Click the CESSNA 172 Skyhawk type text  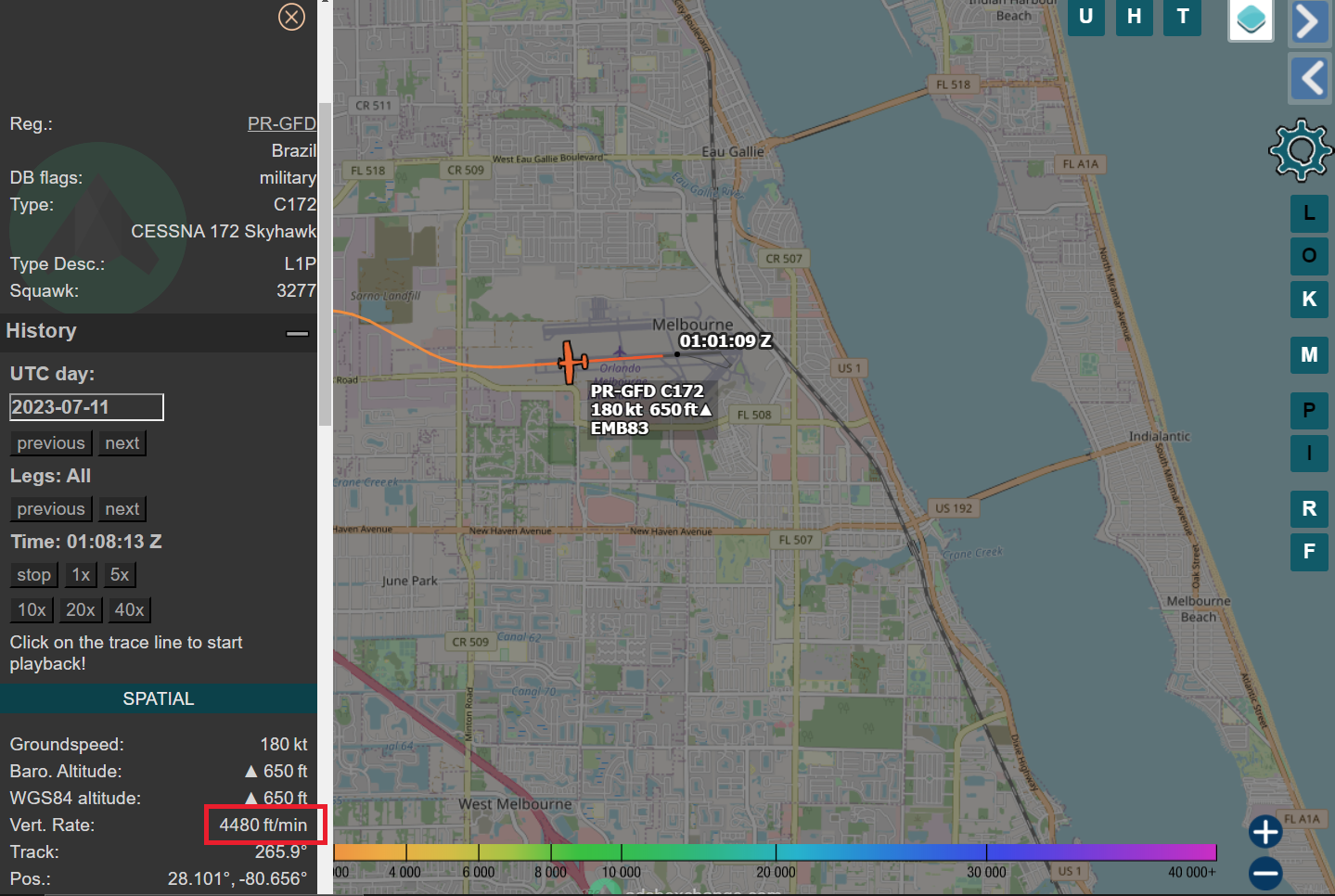(224, 232)
